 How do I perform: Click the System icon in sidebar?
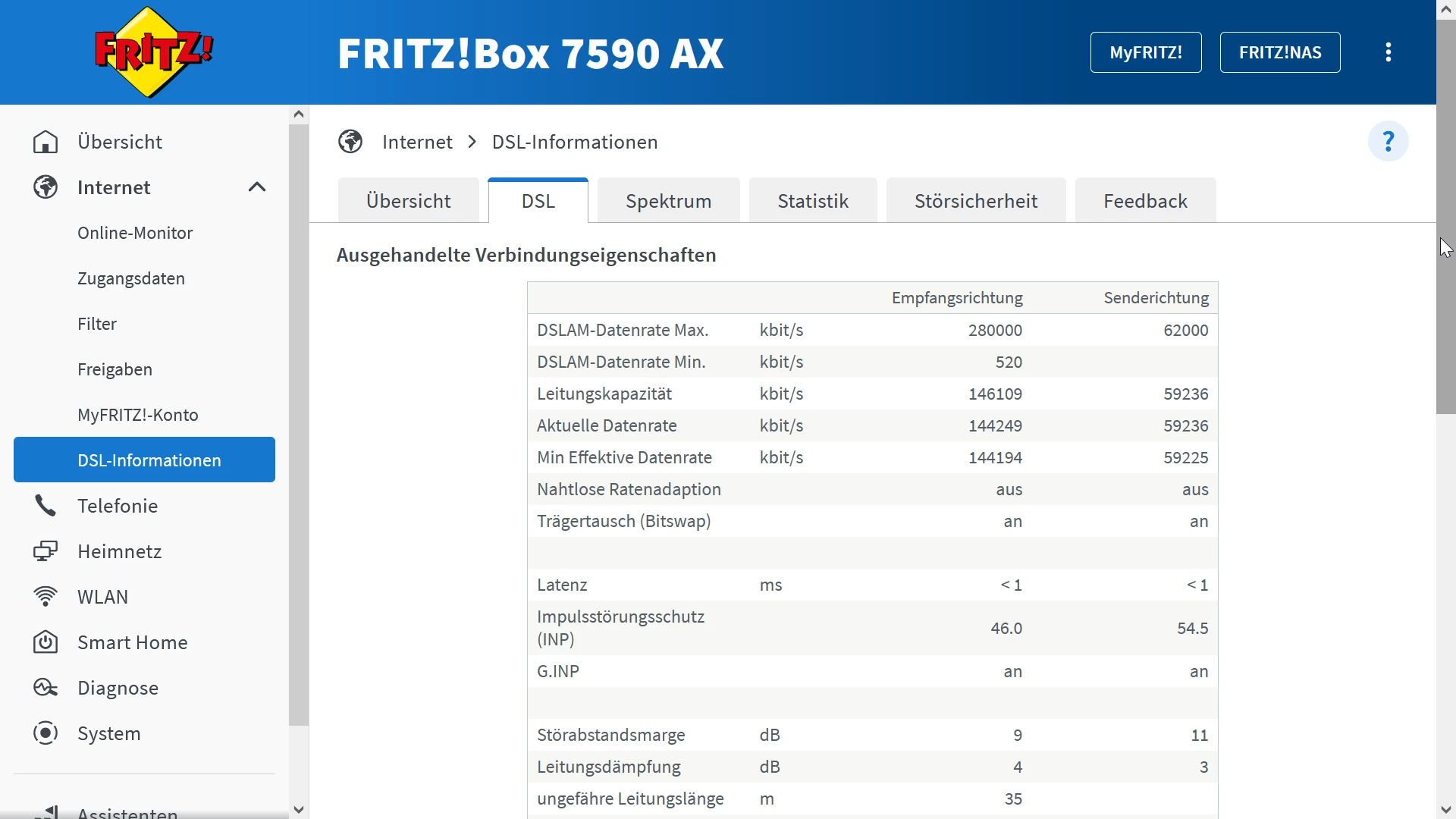click(x=45, y=733)
